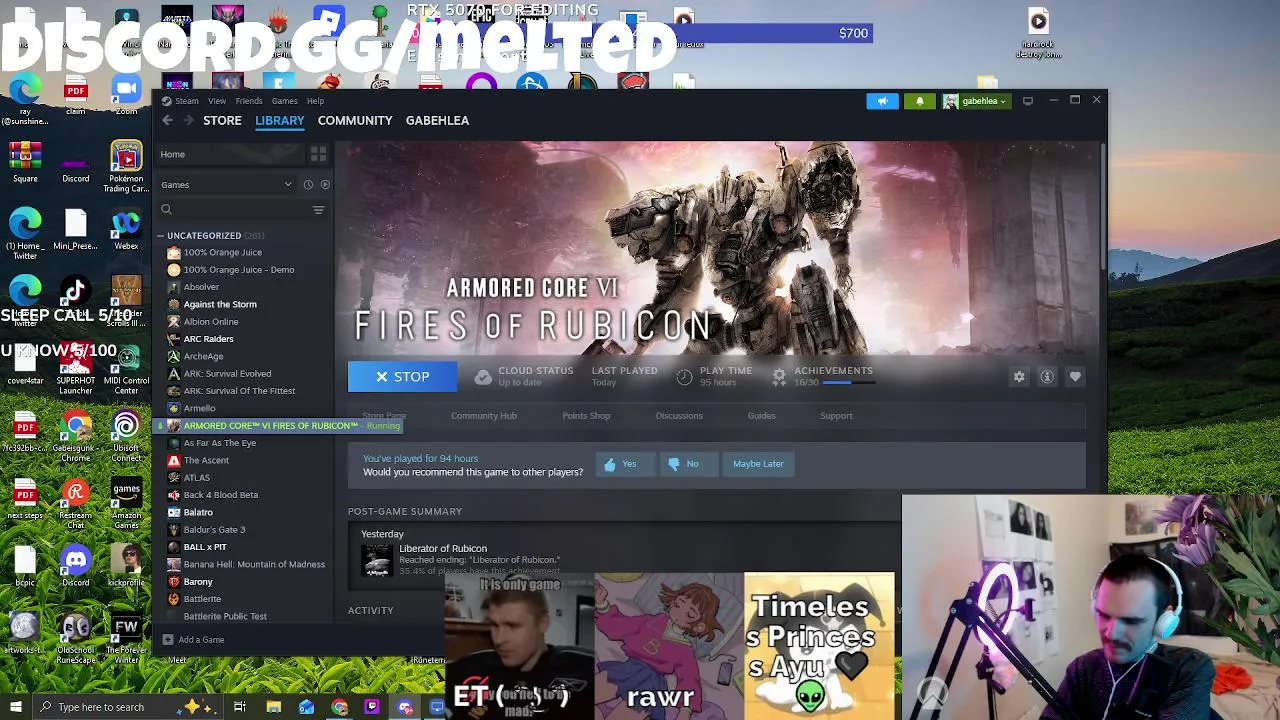1280x720 pixels.
Task: Open game settings gear for Armored Core VI
Action: point(1019,377)
